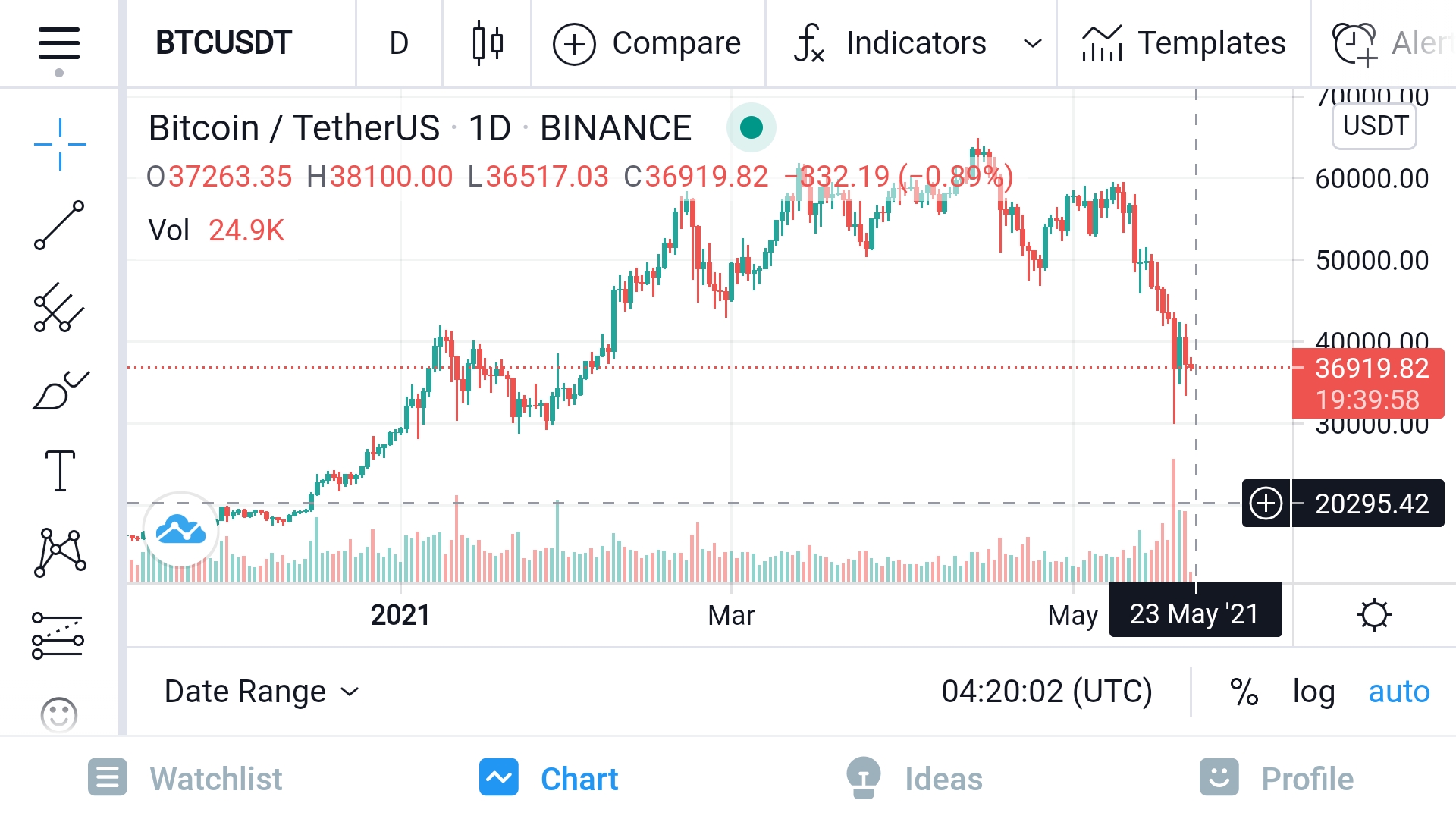1456x819 pixels.
Task: Toggle auto scale mode
Action: pos(1398,692)
